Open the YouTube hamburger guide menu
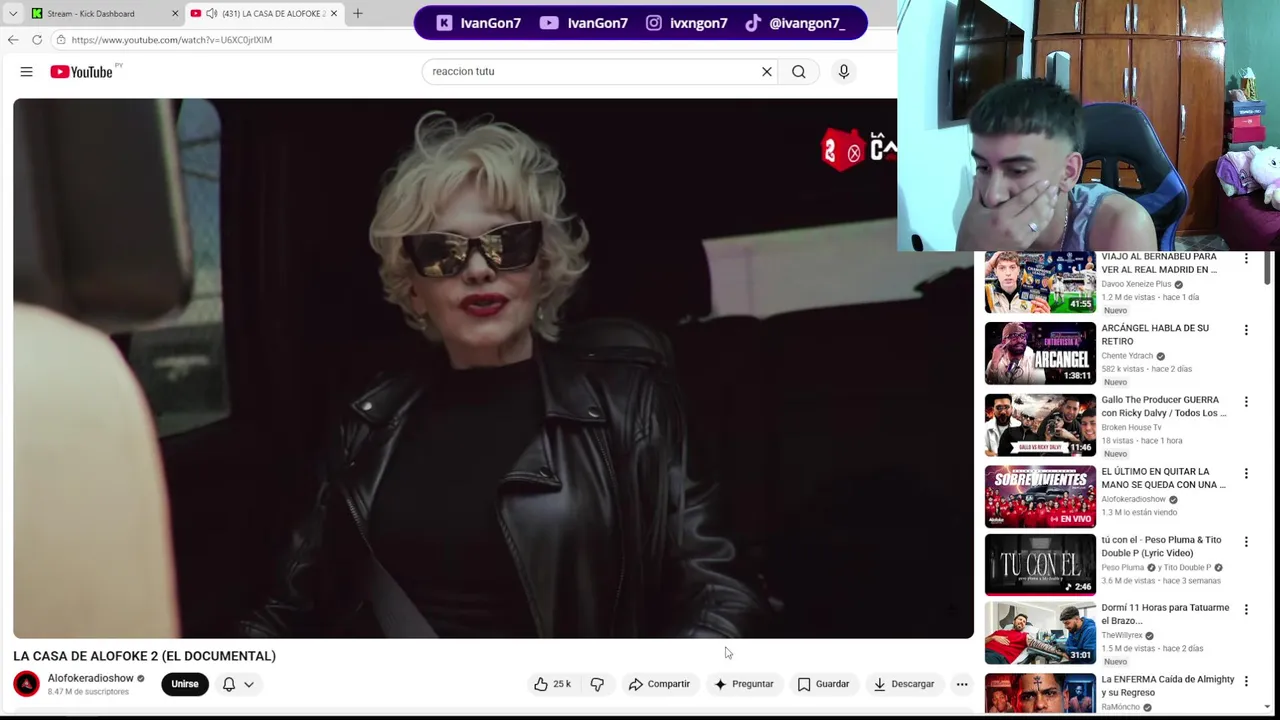Screen dimensions: 1280x720 [27, 72]
